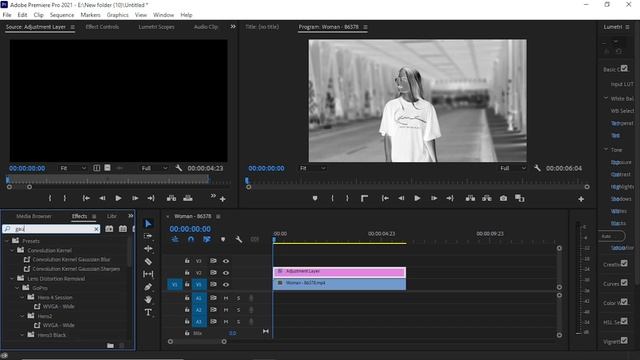This screenshot has width=640, height=360.
Task: Toggle Vignette checkbox in Lumetri
Action: point(624,340)
